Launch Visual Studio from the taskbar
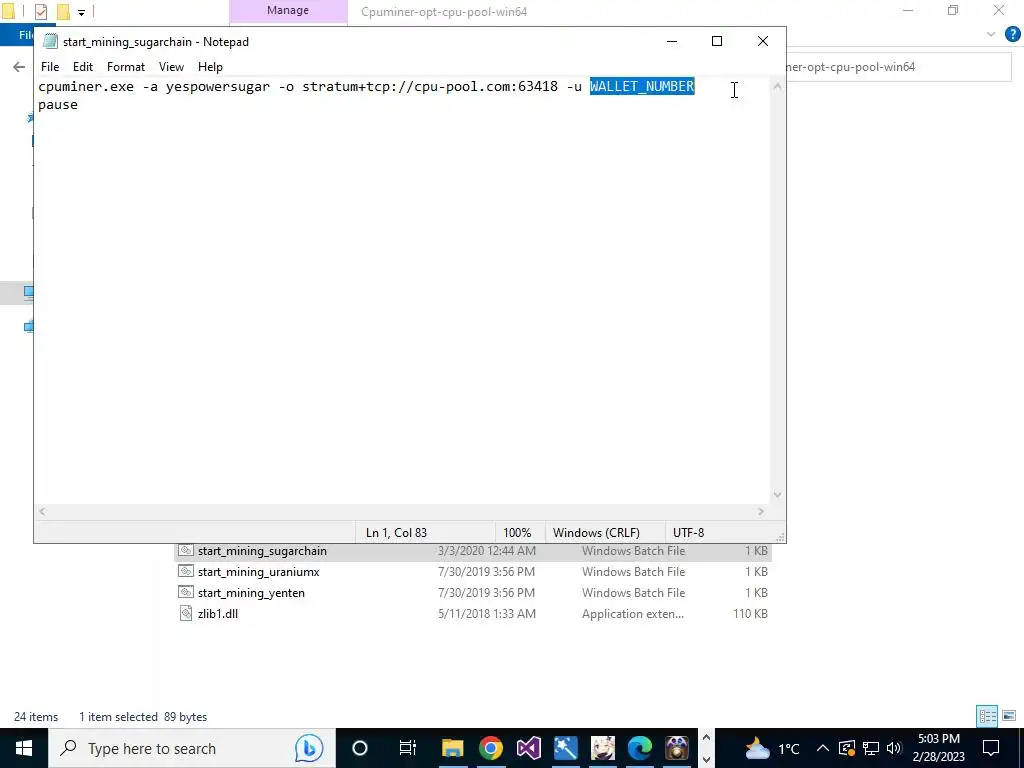The width and height of the screenshot is (1024, 768). point(528,748)
